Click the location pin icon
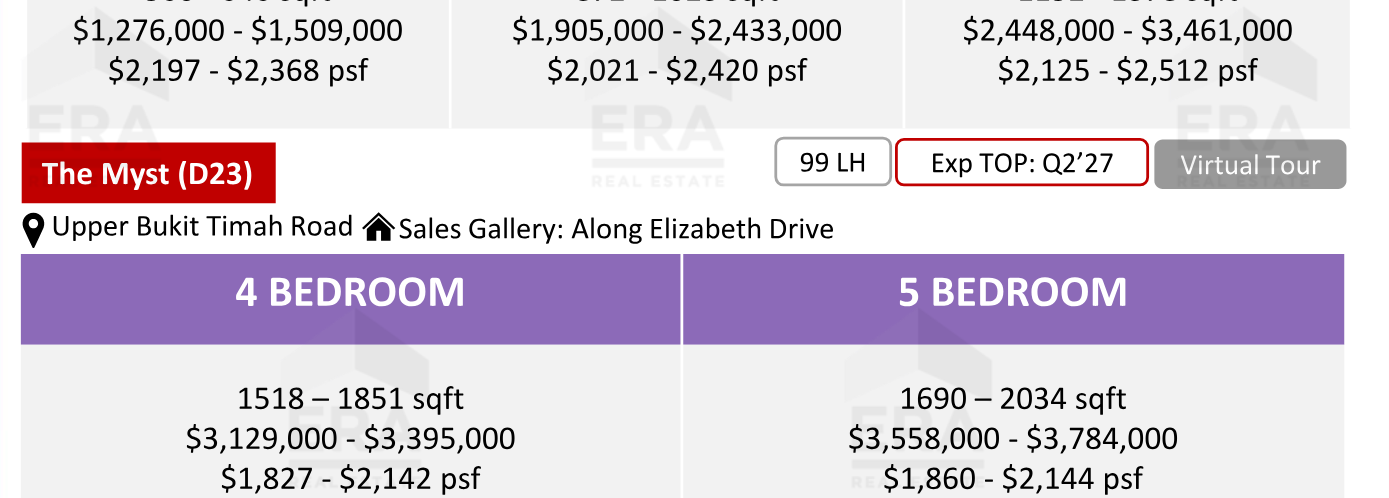This screenshot has width=1389, height=498. (x=34, y=230)
